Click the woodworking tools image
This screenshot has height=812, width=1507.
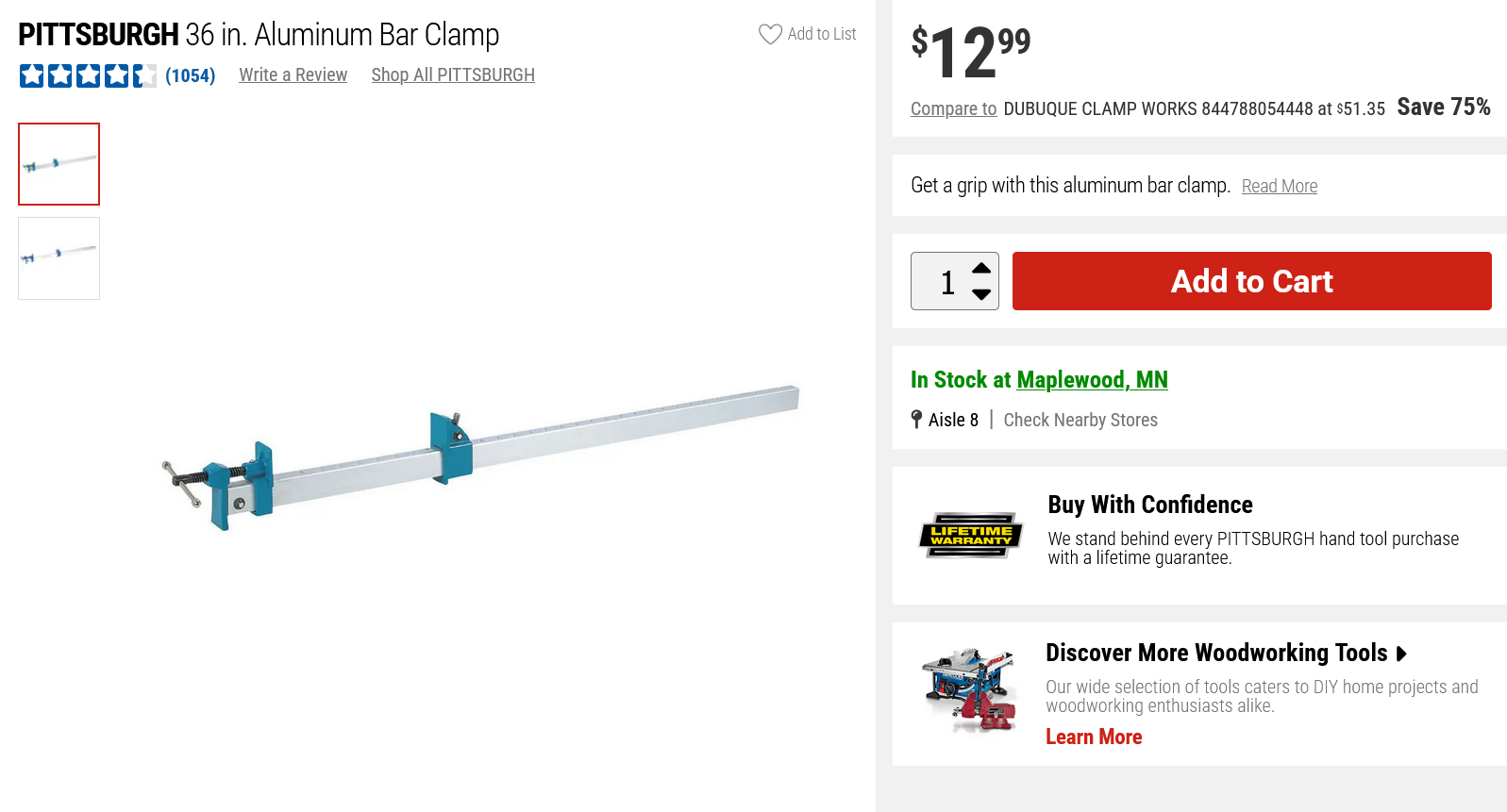tap(971, 690)
